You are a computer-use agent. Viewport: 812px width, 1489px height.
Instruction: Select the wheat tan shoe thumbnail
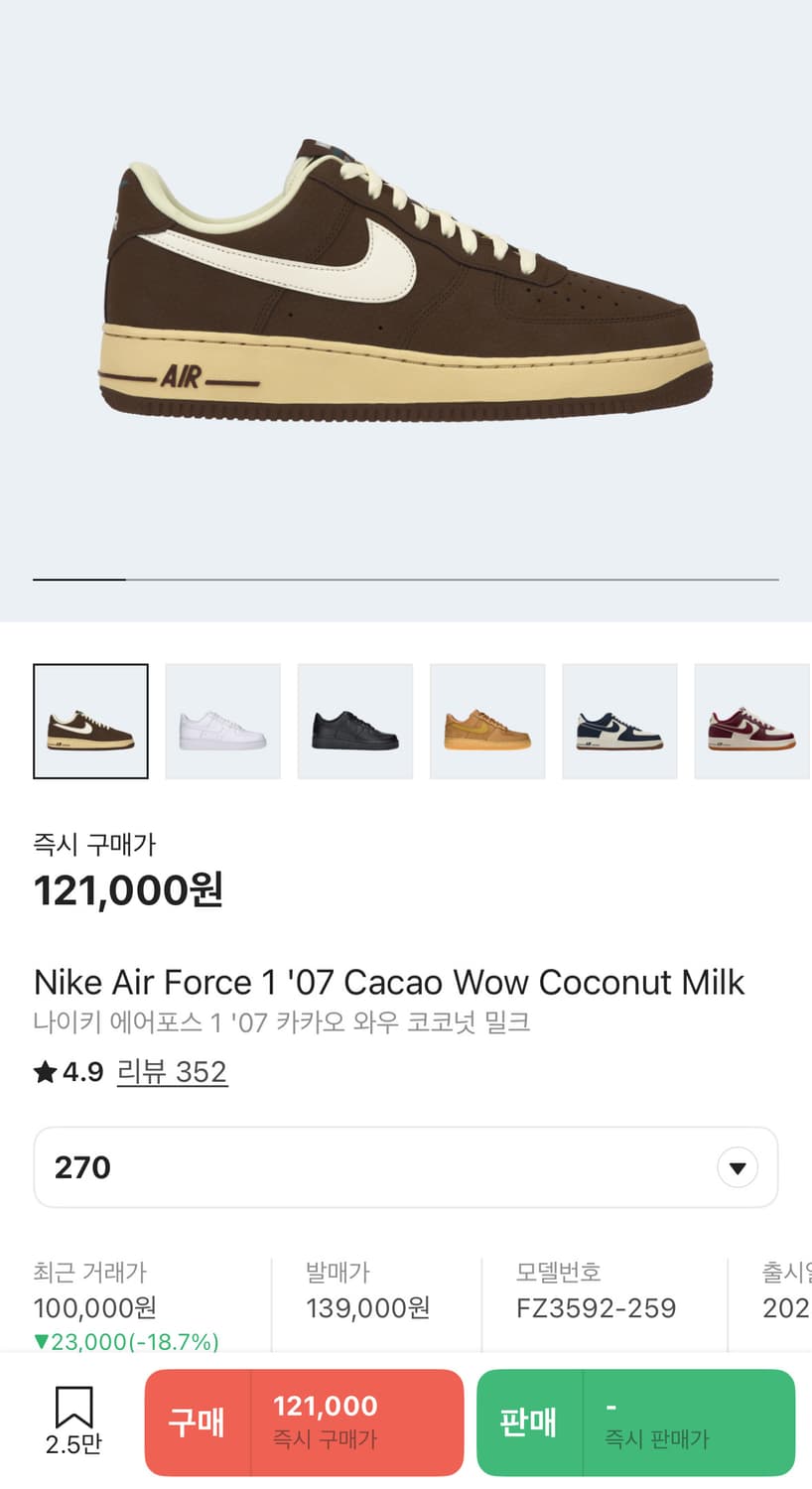(x=487, y=722)
